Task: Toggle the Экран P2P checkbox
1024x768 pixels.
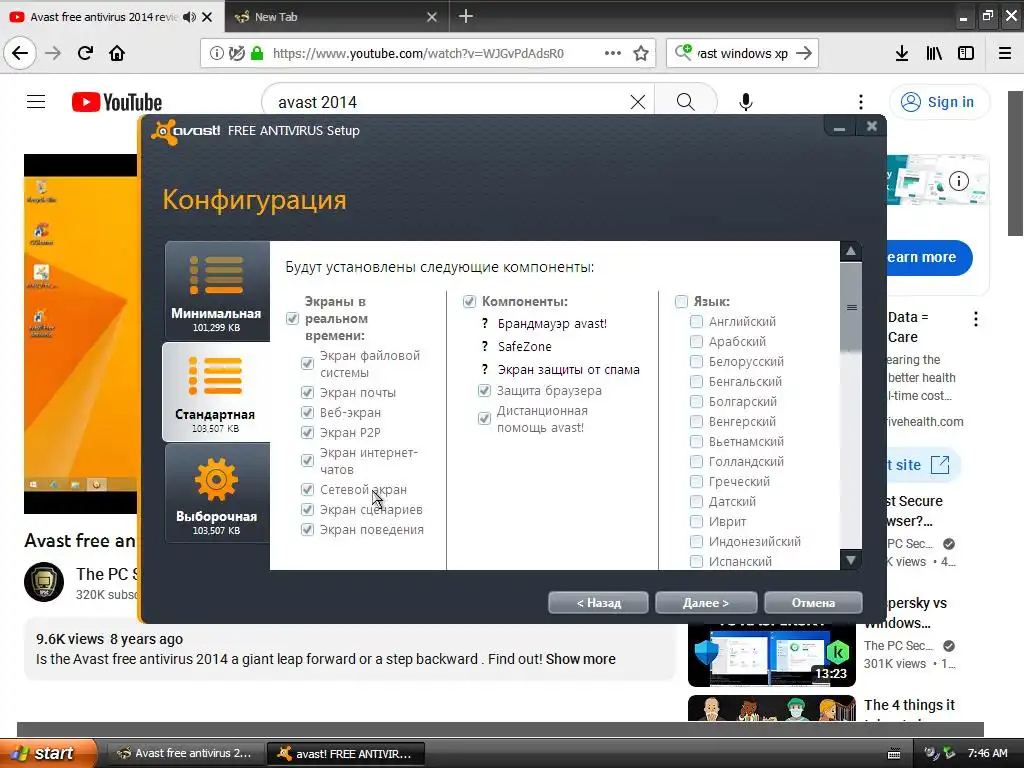Action: point(307,432)
